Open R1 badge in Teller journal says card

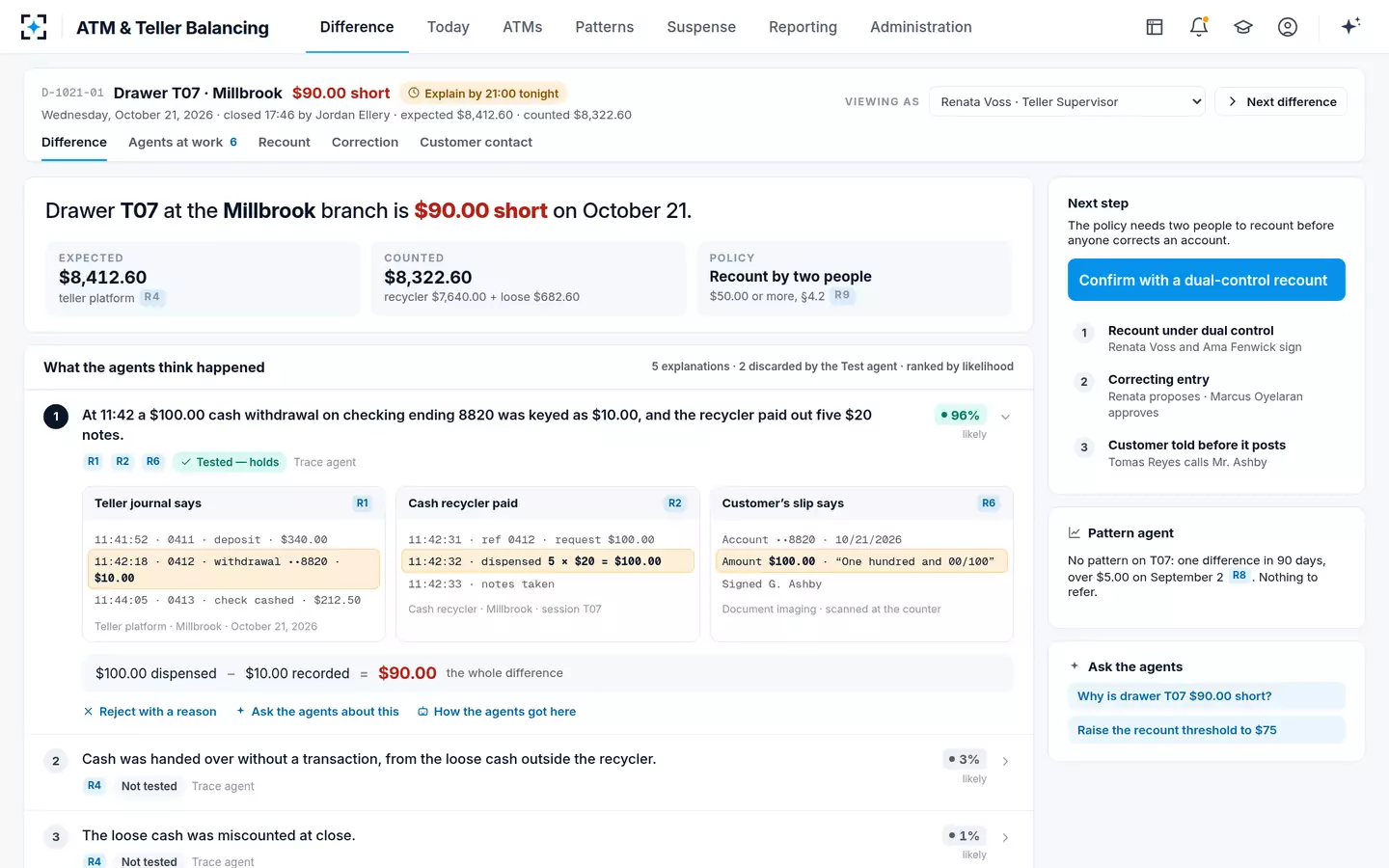click(x=362, y=503)
